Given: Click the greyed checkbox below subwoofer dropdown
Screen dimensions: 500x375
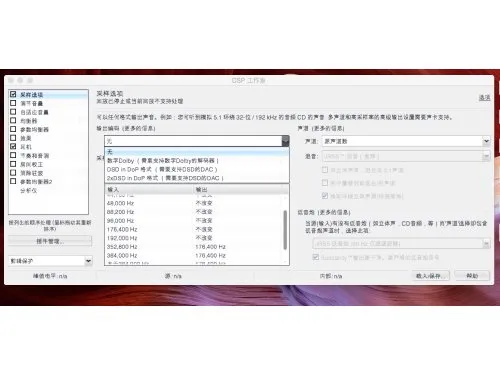Looking at the screenshot, I should coord(315,257).
